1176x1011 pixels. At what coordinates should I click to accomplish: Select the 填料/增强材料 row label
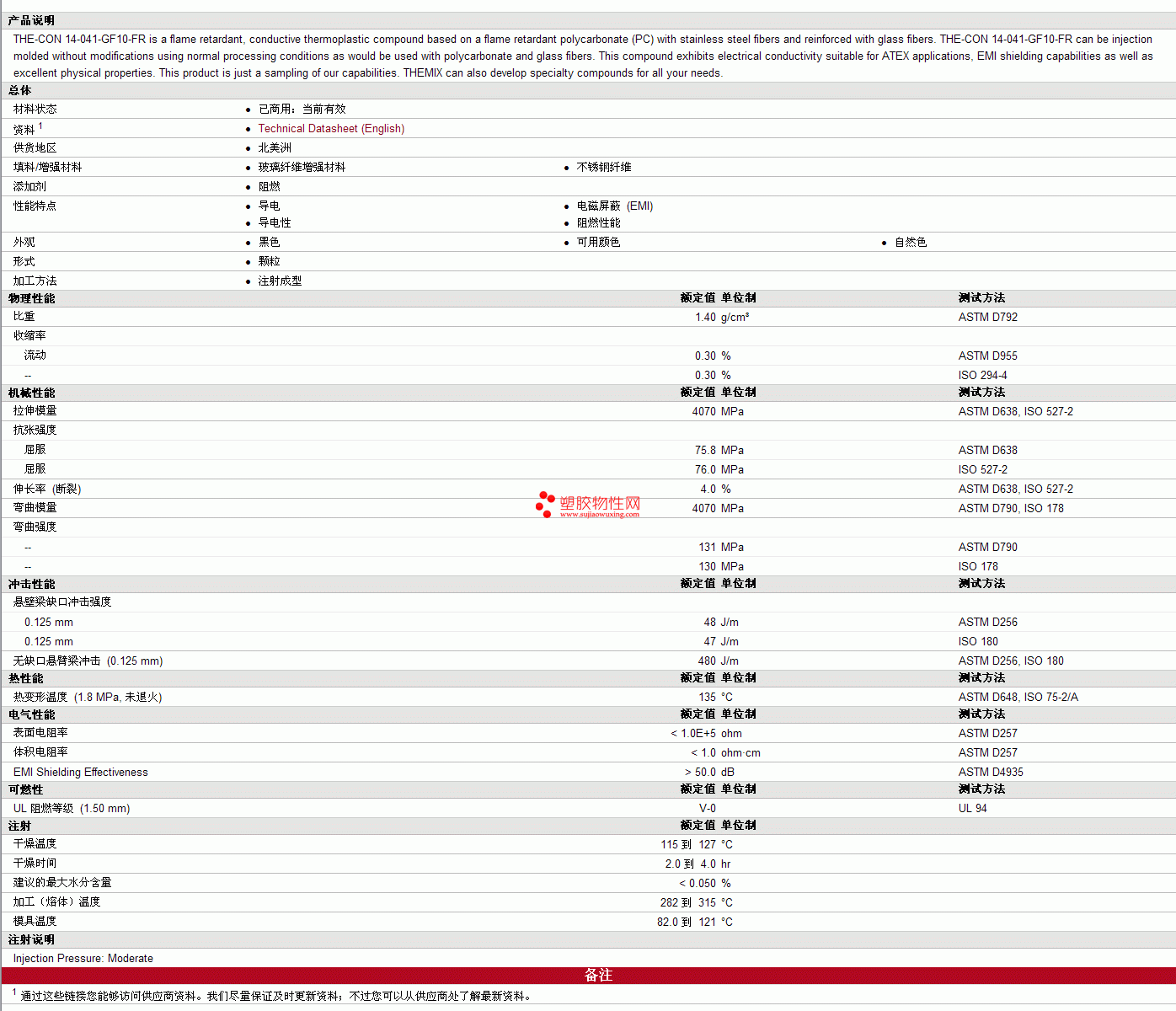(x=47, y=168)
